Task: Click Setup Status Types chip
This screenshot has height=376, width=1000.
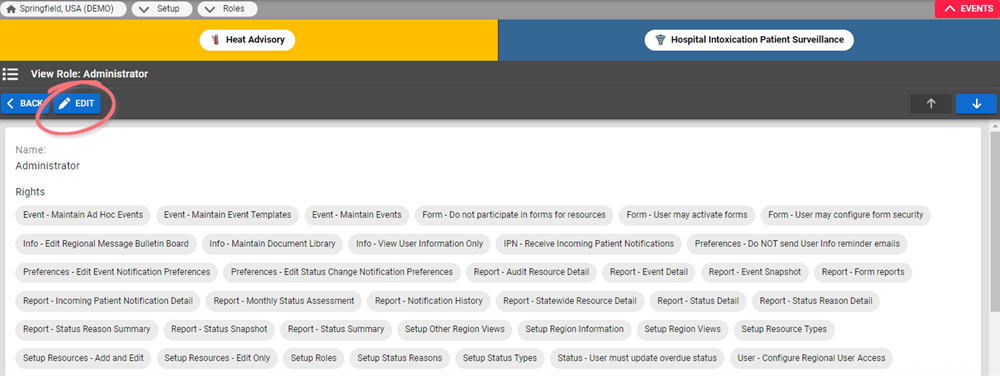Action: pos(500,358)
